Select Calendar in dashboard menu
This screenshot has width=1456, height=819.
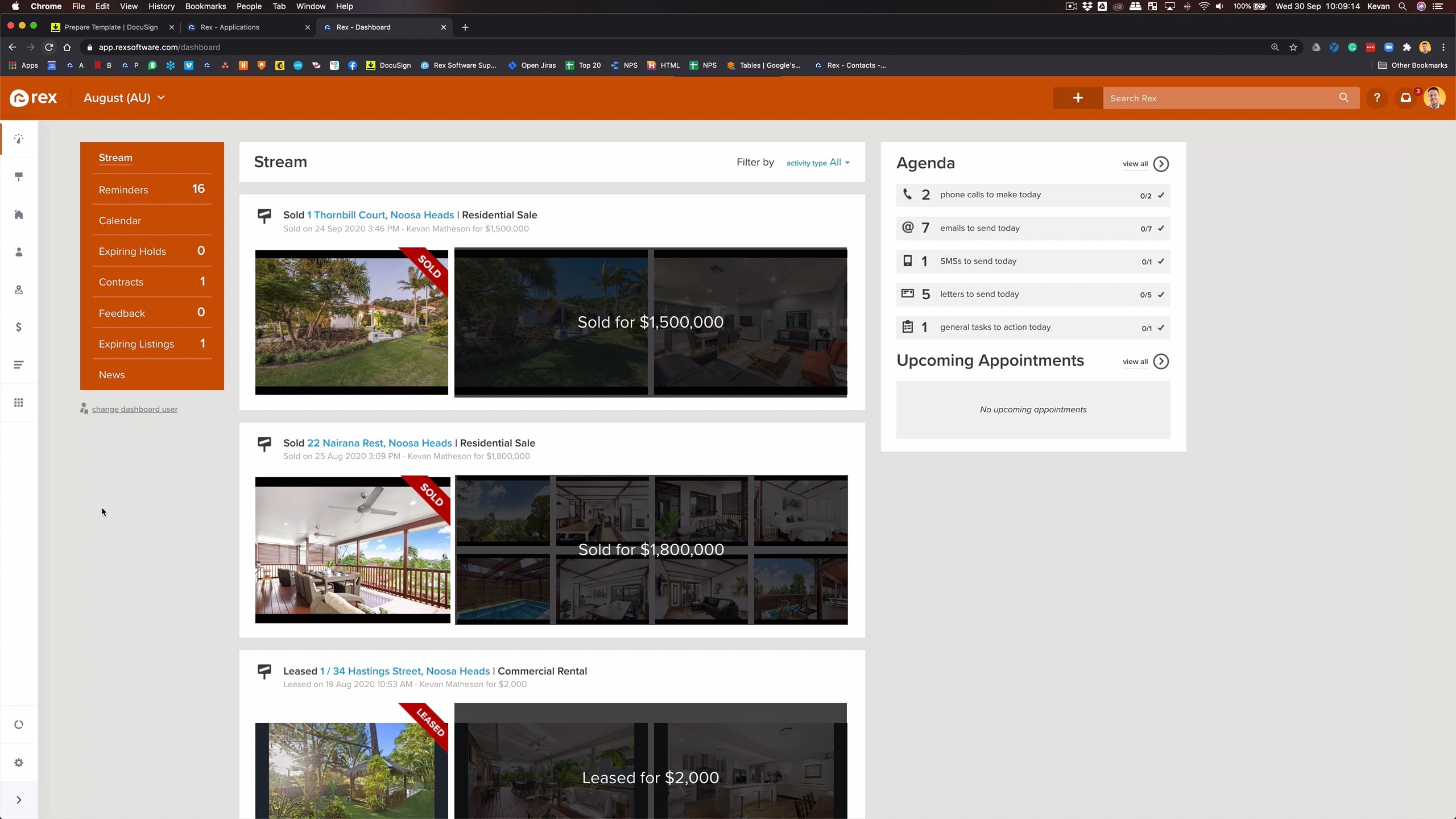152,221
